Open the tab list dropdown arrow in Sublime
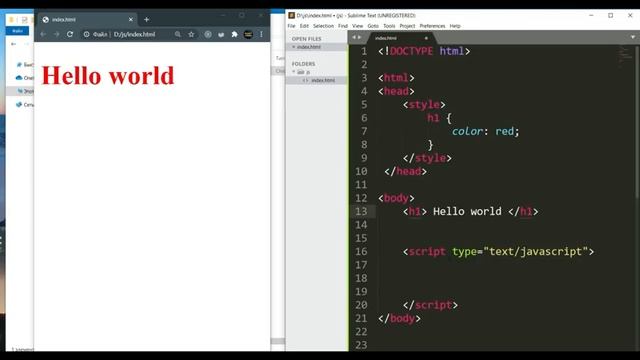Screen dimensions: 640x360 pyautogui.click(x=633, y=37)
